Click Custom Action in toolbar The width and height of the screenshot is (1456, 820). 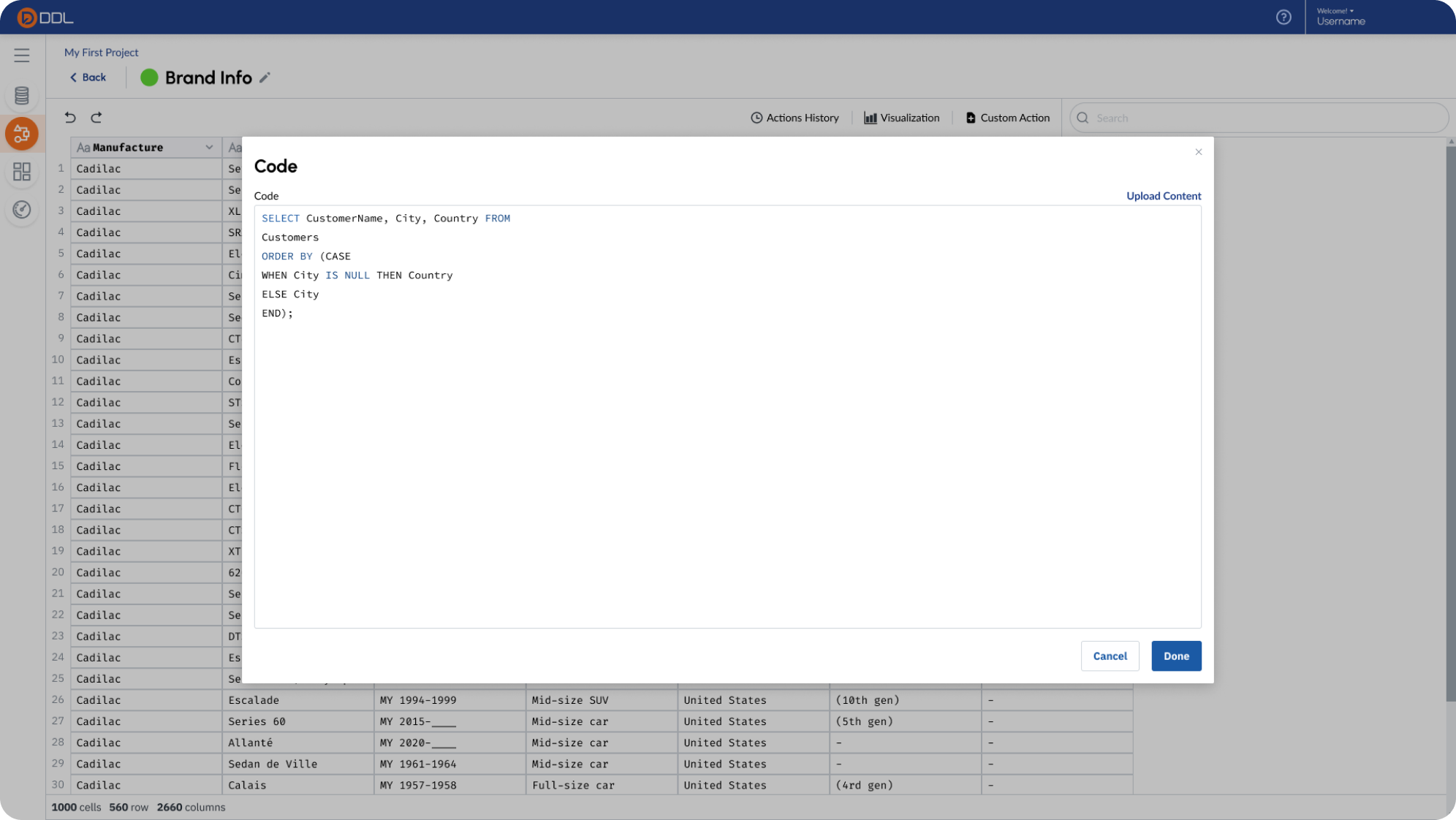point(1007,118)
